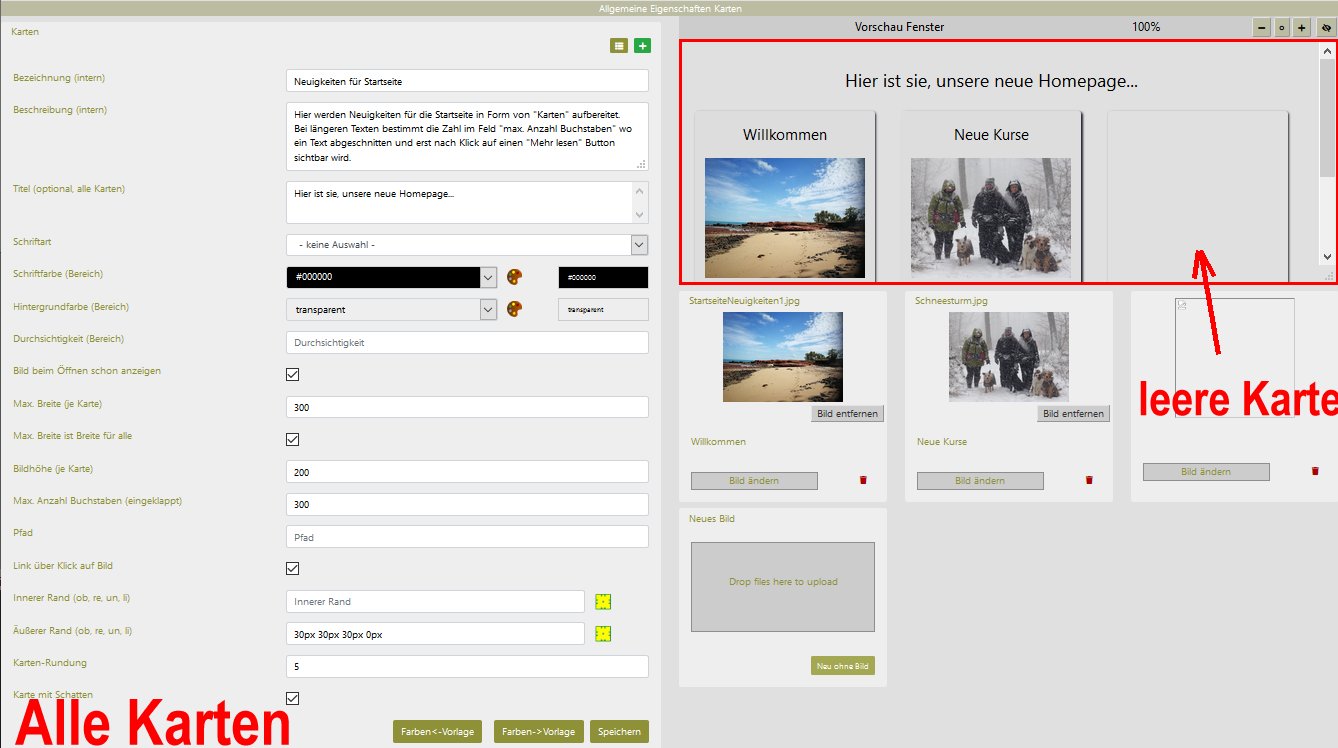
Task: Toggle 'Max. Breite ist Breite für alle' checkbox
Action: [293, 440]
